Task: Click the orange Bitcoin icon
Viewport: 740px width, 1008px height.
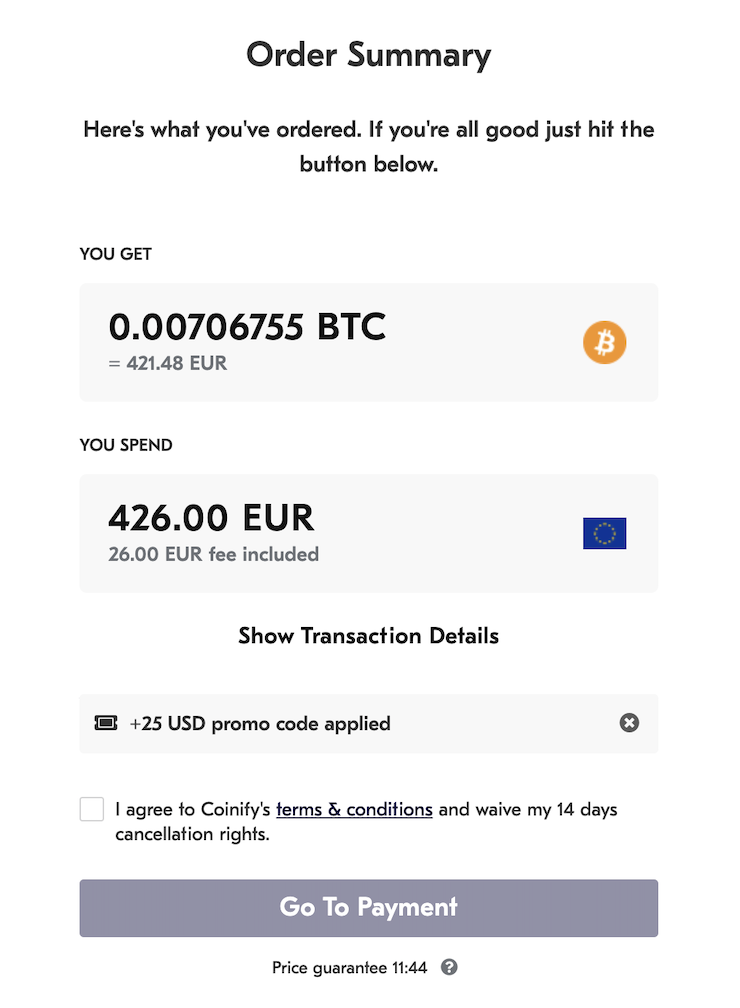Action: [x=605, y=344]
